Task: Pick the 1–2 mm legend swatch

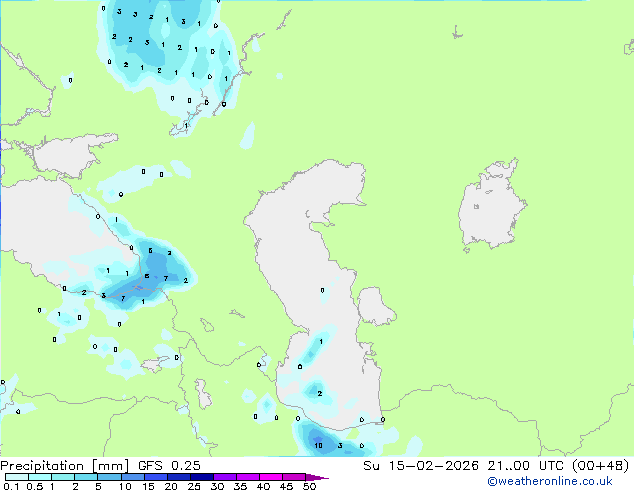Action: point(63,477)
